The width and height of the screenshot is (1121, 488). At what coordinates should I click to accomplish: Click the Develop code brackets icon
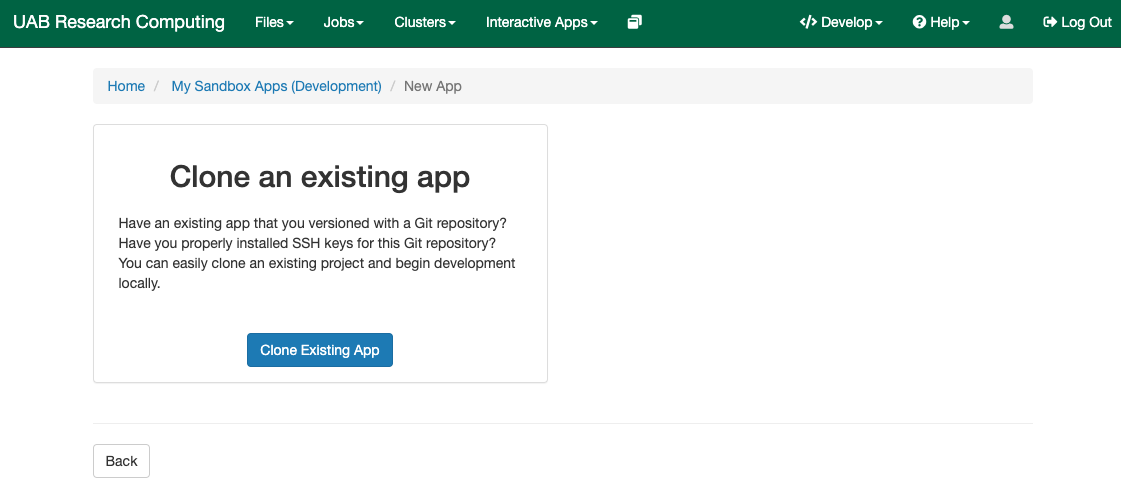coord(808,22)
